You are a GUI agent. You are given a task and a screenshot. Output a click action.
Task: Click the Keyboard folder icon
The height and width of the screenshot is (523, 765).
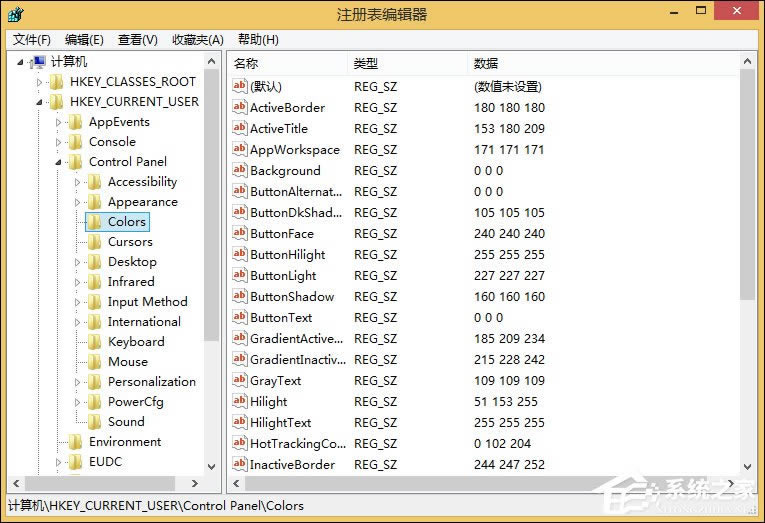[x=94, y=342]
